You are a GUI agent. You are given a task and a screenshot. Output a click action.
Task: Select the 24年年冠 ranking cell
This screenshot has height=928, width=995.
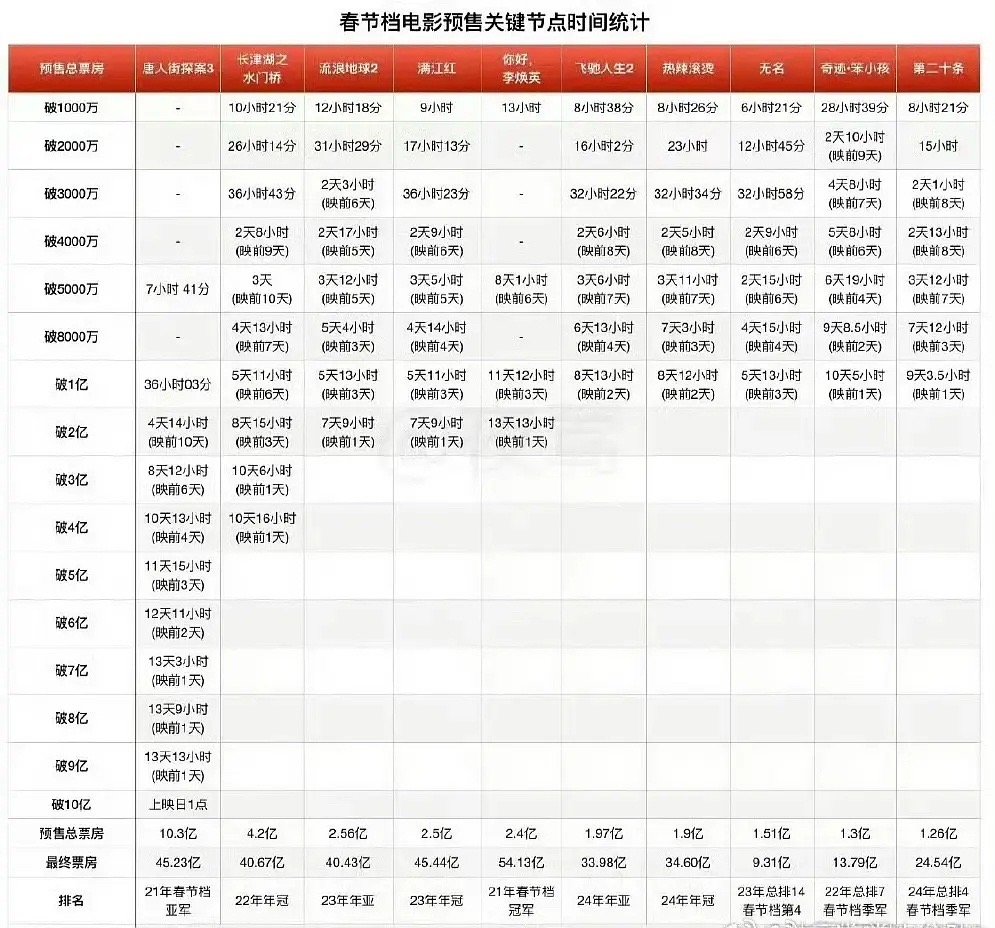688,900
